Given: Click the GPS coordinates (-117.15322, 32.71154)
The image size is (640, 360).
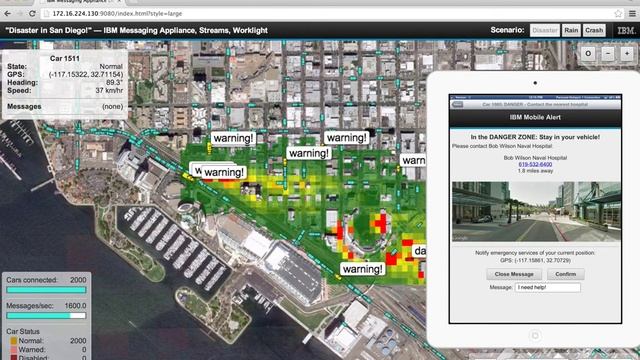Looking at the screenshot, I should pyautogui.click(x=86, y=74).
